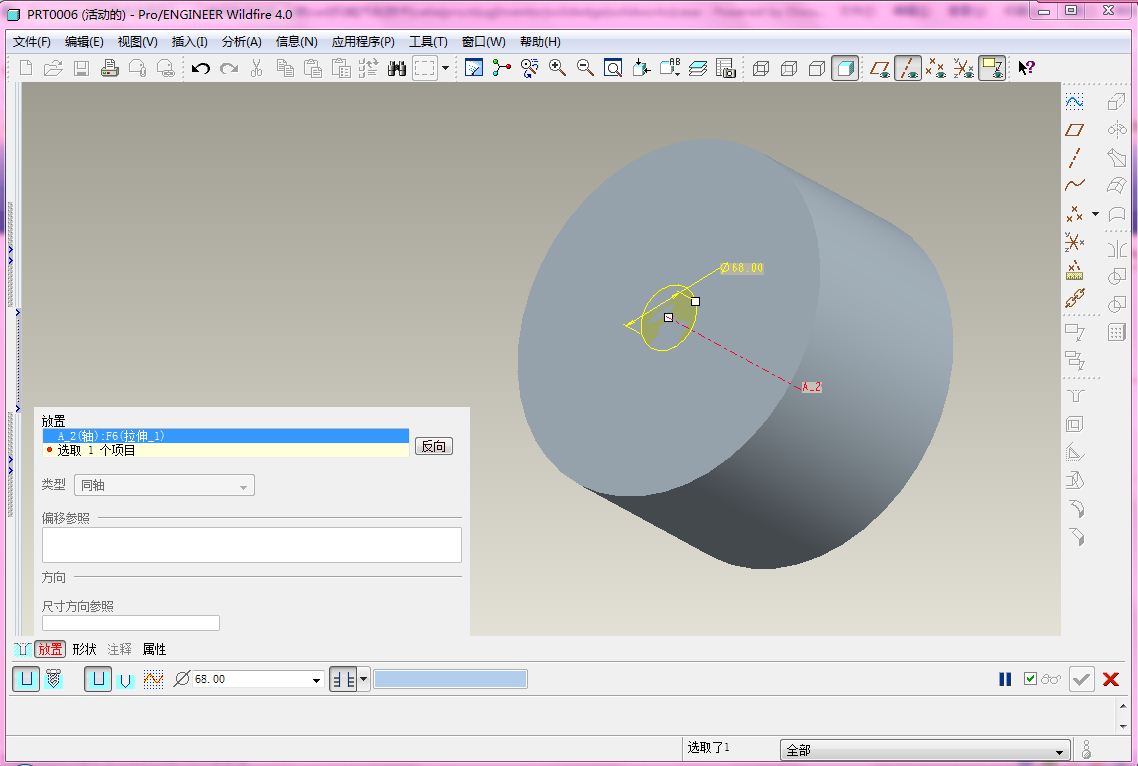Zoom out with magnifier minus icon

585,68
